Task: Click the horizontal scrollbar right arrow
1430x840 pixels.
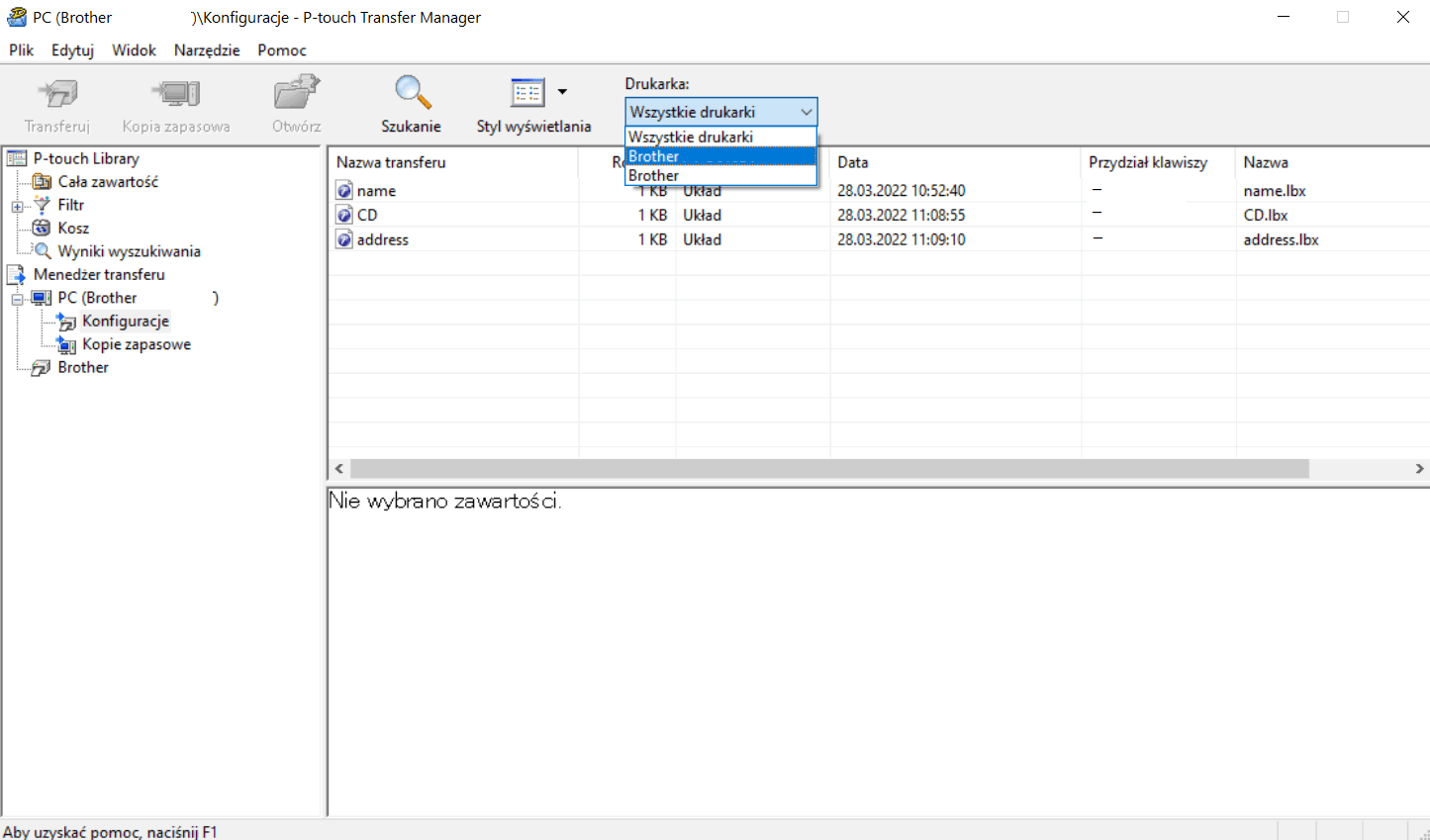Action: [x=1419, y=468]
